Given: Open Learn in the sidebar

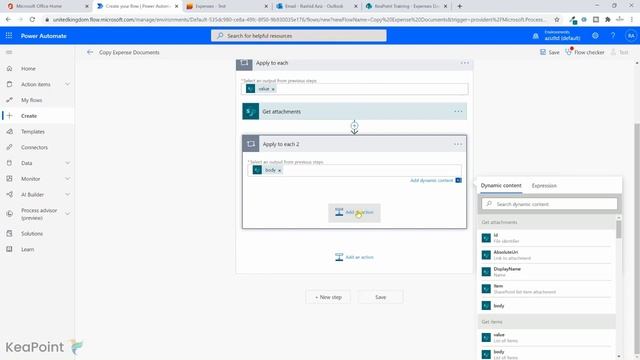Looking at the screenshot, I should (27, 249).
